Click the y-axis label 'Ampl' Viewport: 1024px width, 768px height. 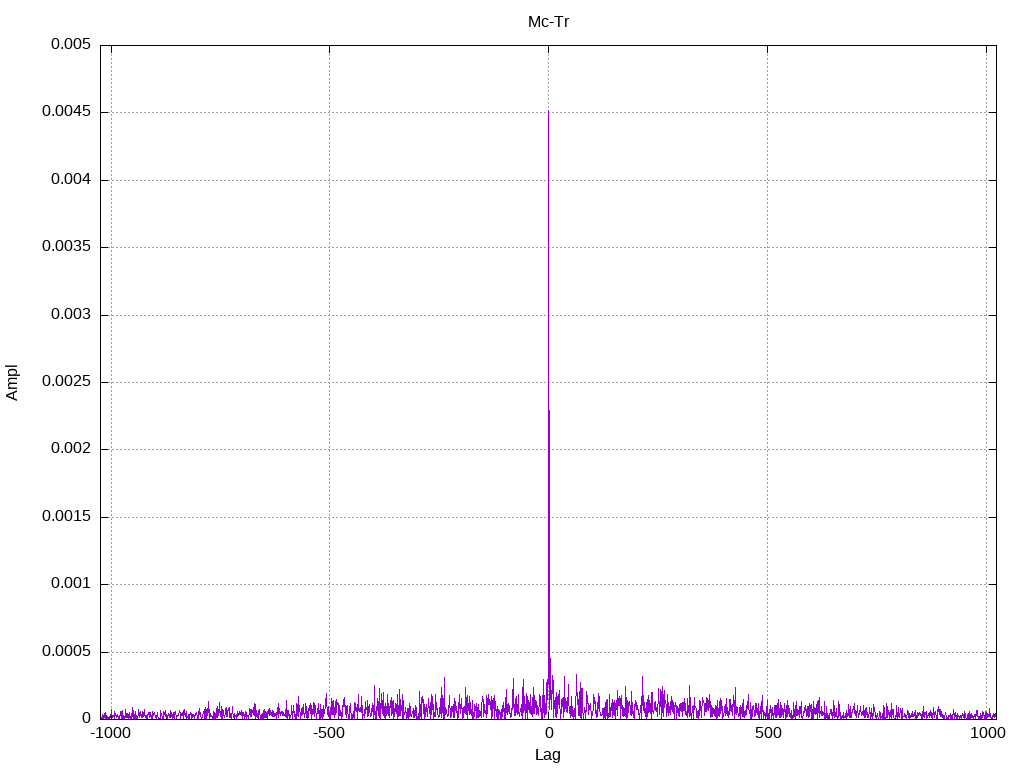tap(12, 382)
